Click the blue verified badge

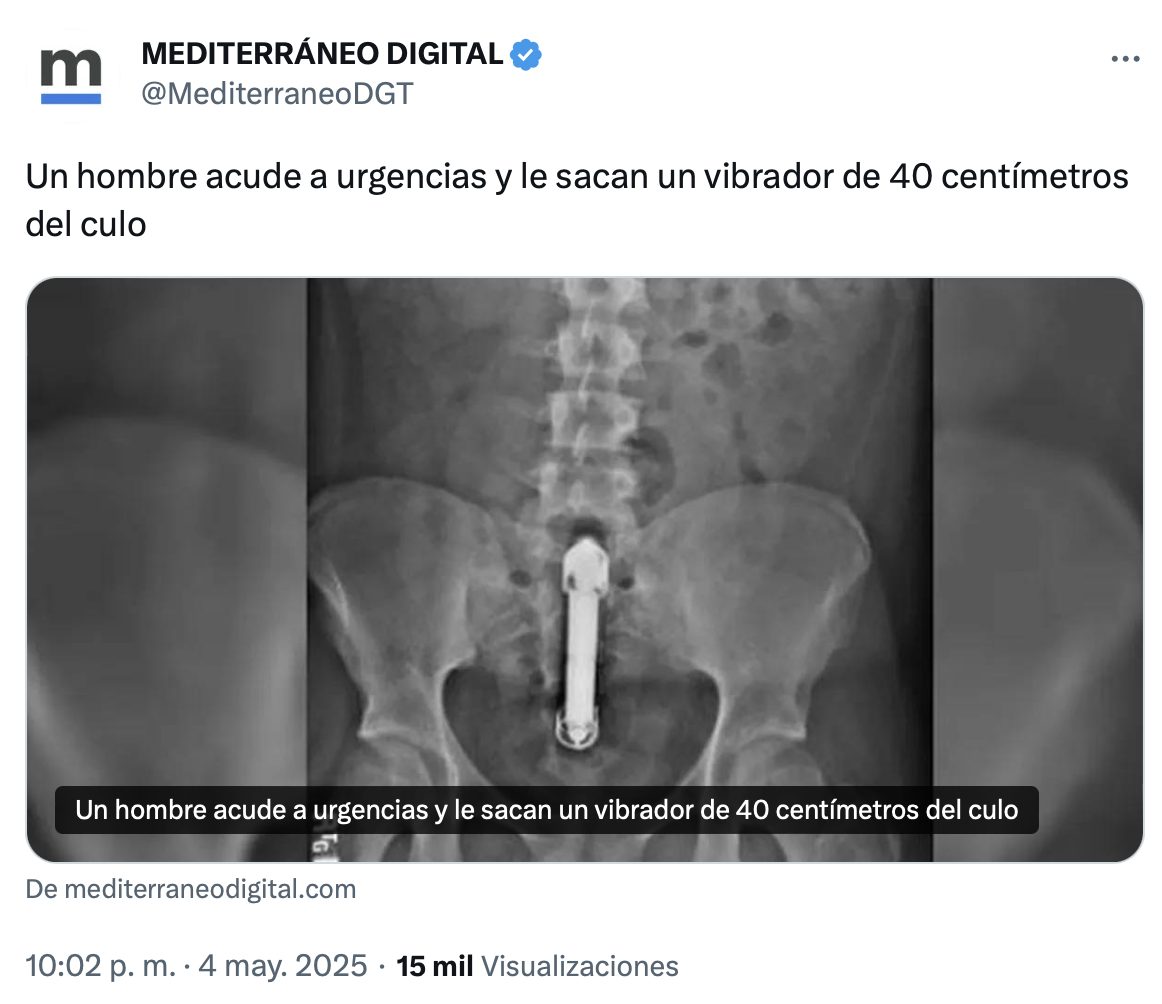525,54
